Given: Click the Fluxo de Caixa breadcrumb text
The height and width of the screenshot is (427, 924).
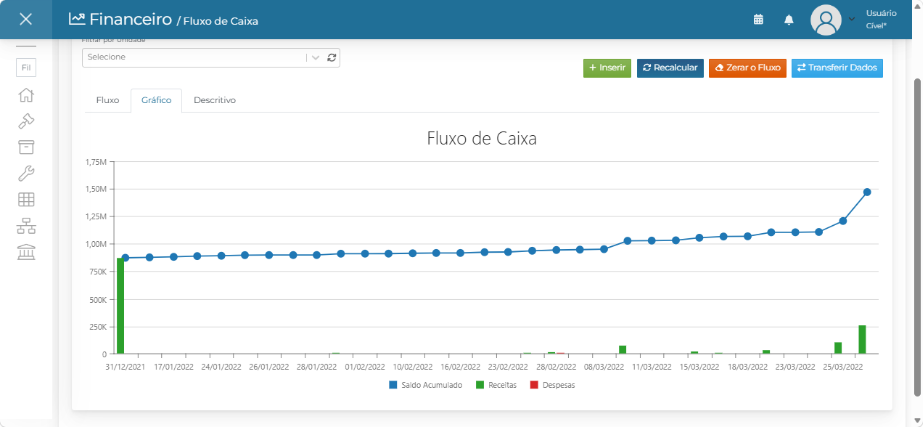Looking at the screenshot, I should pyautogui.click(x=221, y=21).
